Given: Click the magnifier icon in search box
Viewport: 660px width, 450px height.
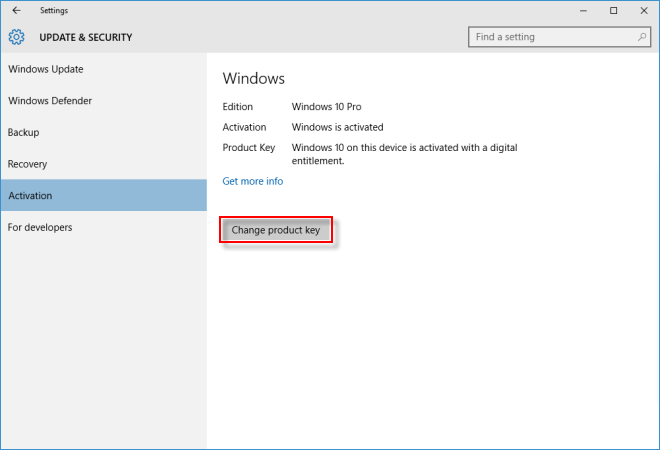Looking at the screenshot, I should click(642, 37).
